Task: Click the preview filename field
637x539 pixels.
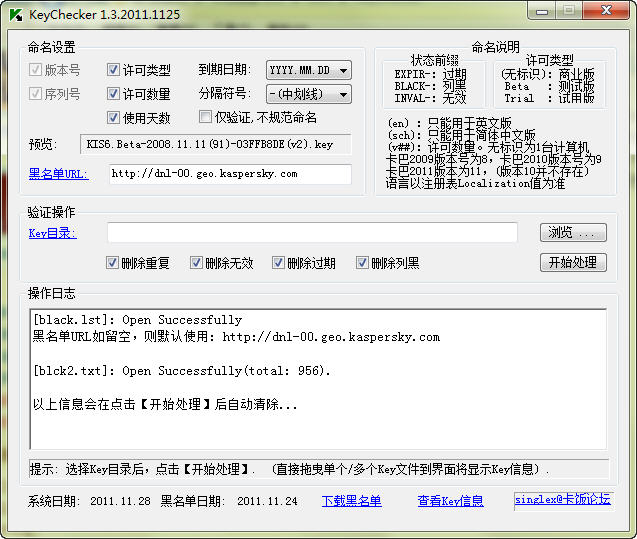Action: (x=215, y=144)
